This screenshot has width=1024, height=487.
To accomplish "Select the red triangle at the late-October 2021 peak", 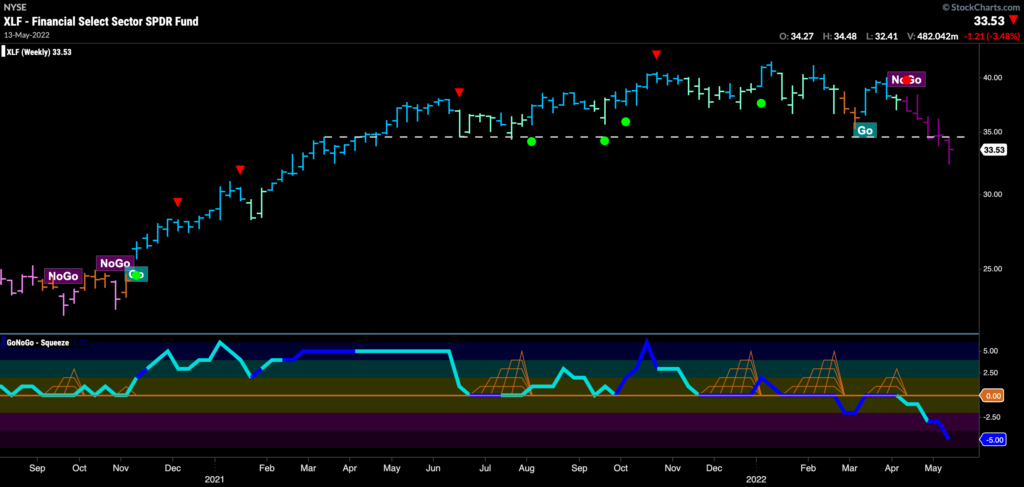I will coord(657,55).
